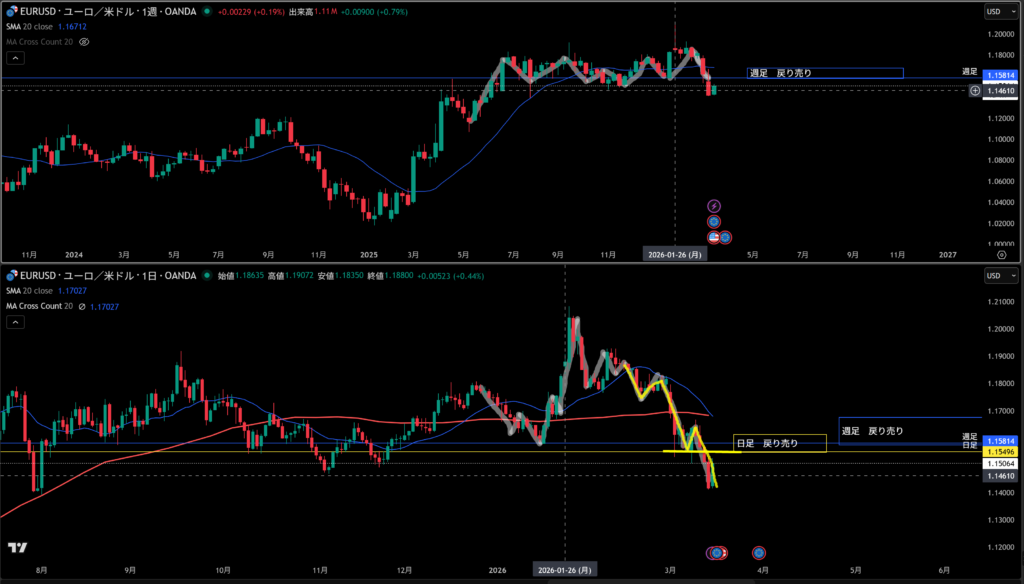
Task: Click EURUSD symbol flag icon on daily chart
Action: point(10,276)
